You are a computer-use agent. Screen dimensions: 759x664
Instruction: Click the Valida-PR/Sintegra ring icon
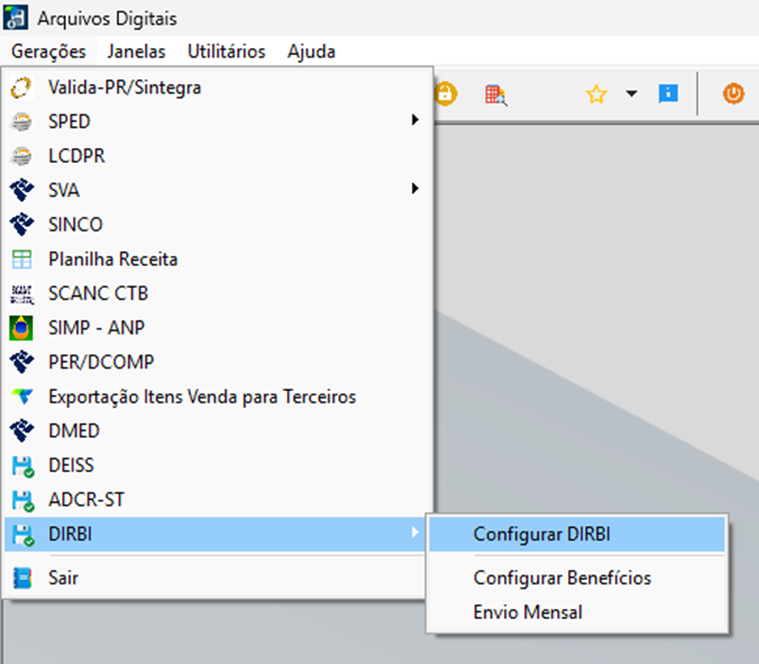21,88
